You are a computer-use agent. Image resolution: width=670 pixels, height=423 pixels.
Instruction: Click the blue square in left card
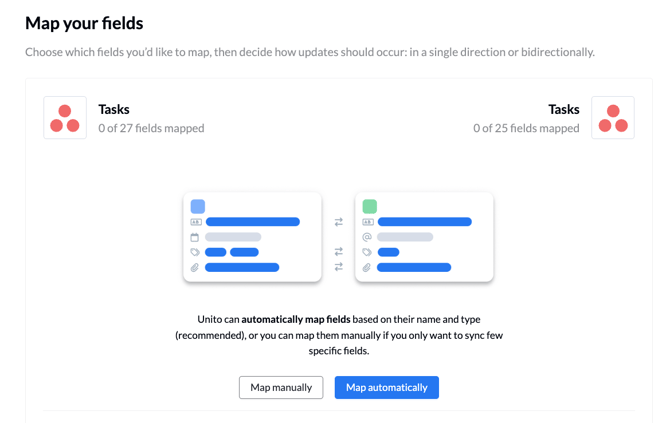[197, 206]
